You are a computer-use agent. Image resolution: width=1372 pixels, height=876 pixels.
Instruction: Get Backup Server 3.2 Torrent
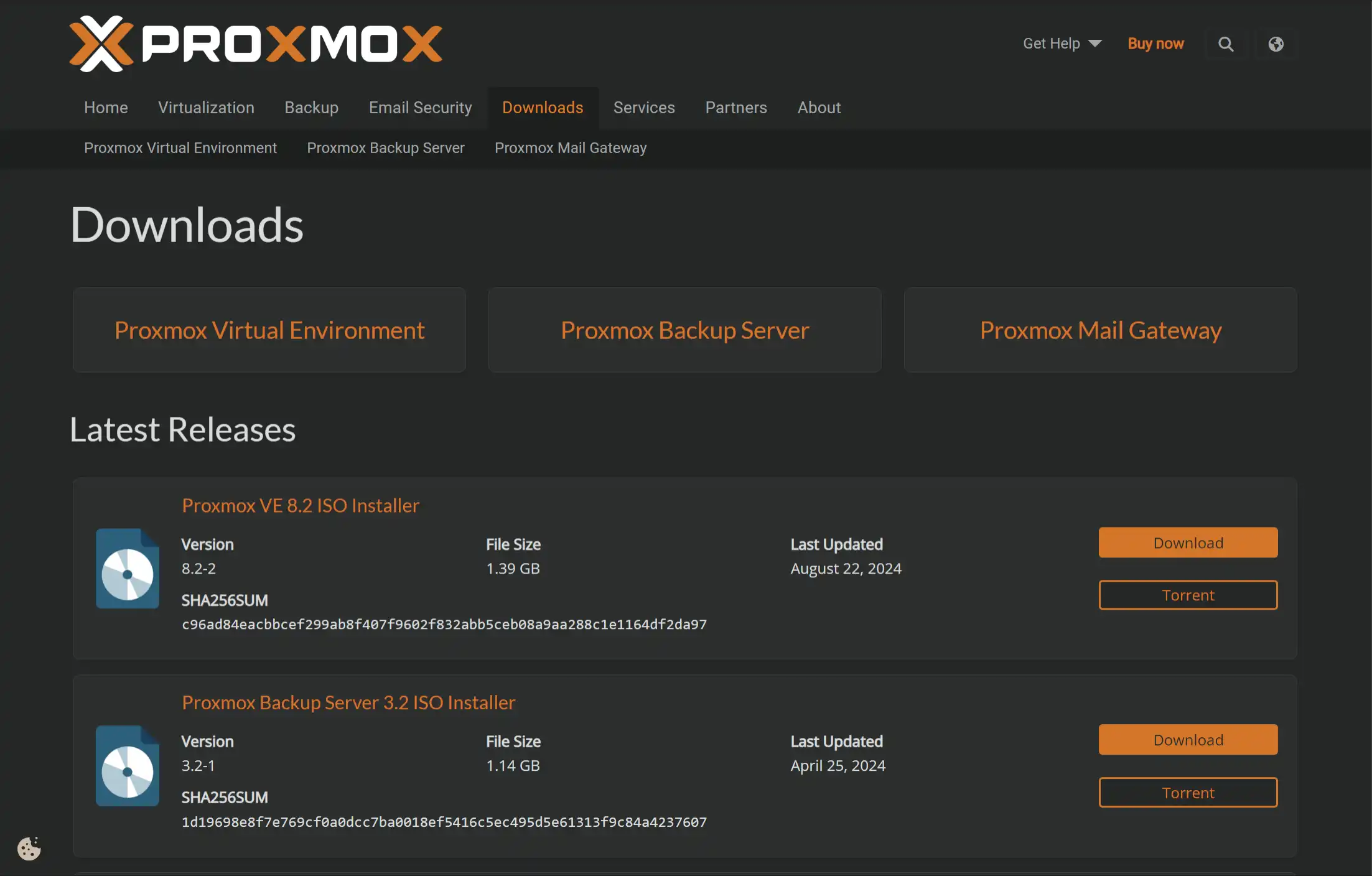tap(1188, 793)
